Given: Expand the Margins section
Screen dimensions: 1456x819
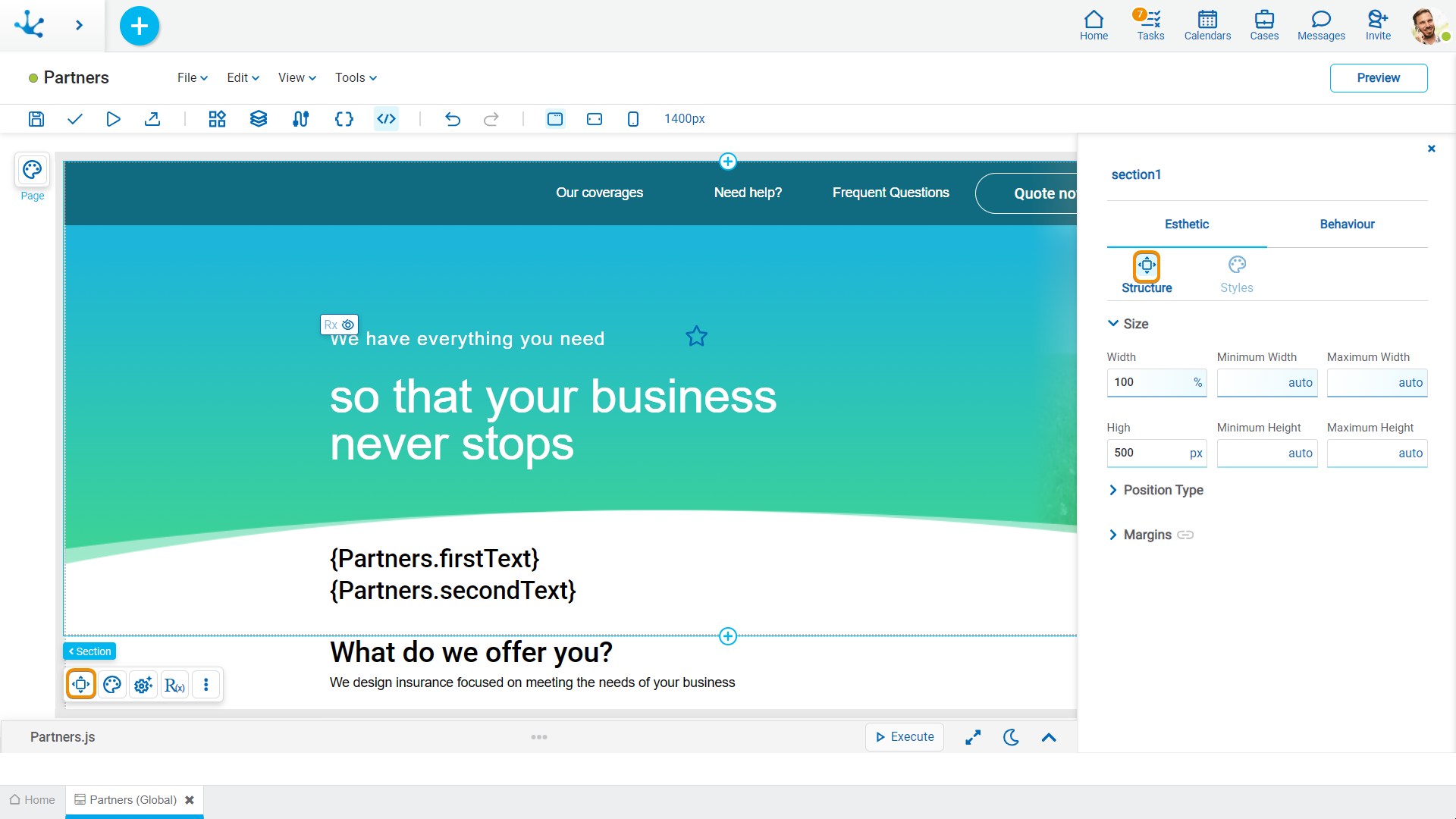Looking at the screenshot, I should point(1113,534).
